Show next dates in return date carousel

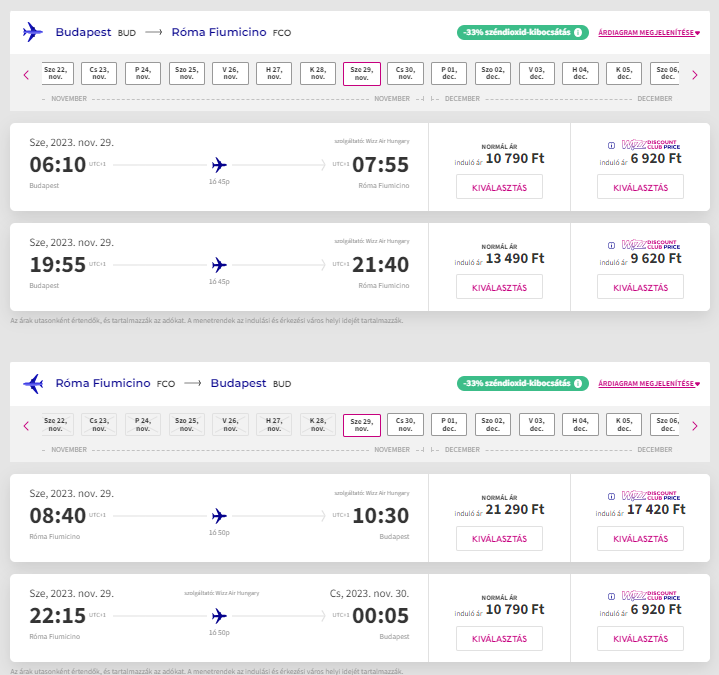pyautogui.click(x=695, y=426)
